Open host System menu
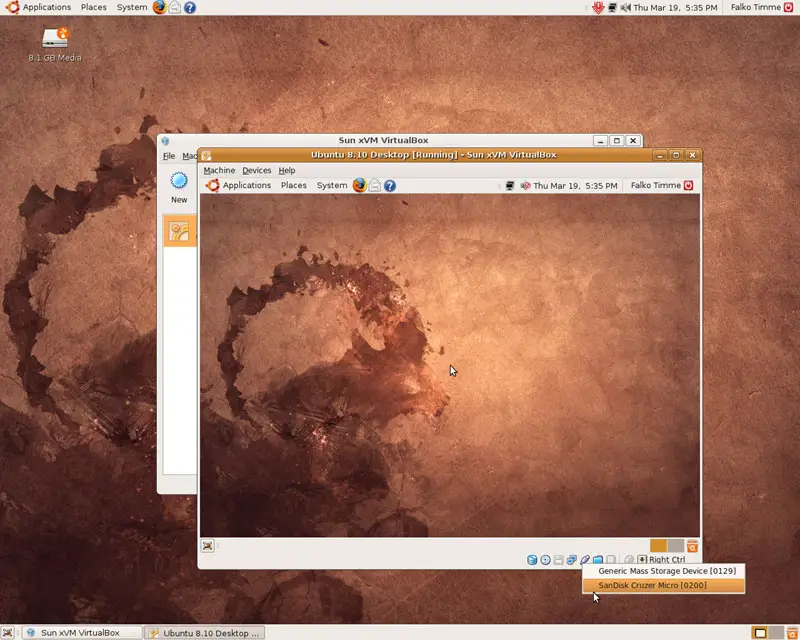Viewport: 800px width, 640px height. pyautogui.click(x=132, y=7)
